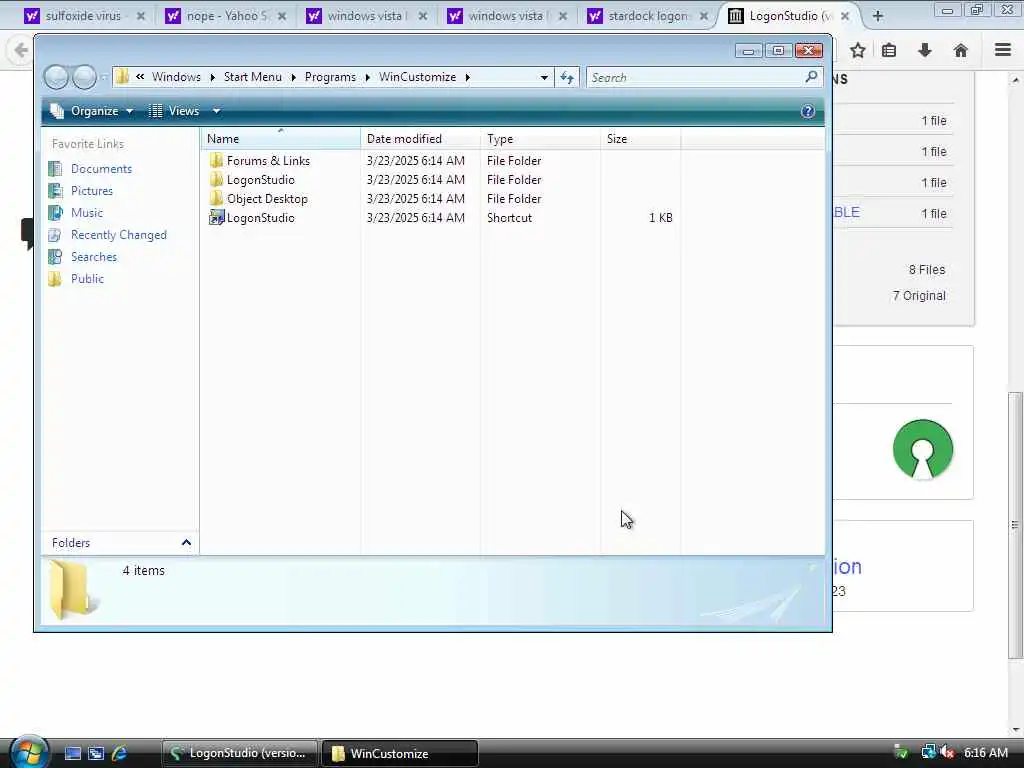Expand the arrow after the Windows breadcrumb
This screenshot has width=1024, height=768.
(212, 78)
